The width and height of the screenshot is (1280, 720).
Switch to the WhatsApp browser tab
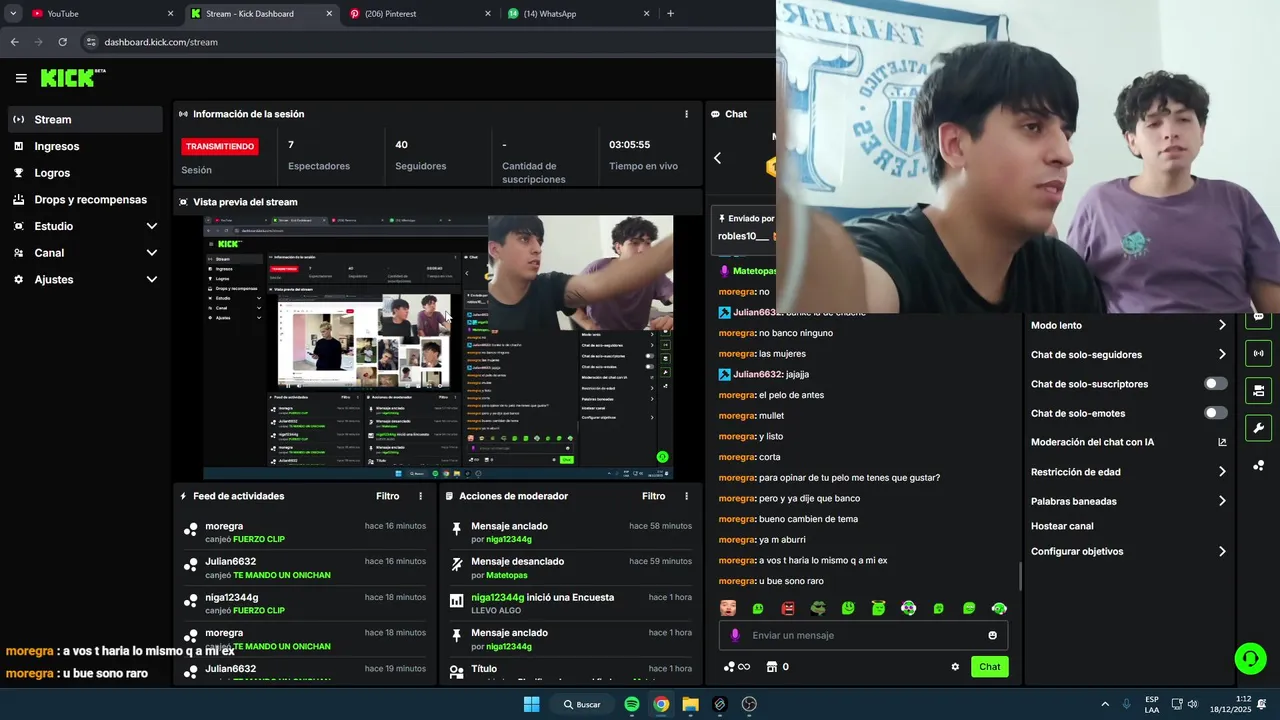click(x=578, y=14)
